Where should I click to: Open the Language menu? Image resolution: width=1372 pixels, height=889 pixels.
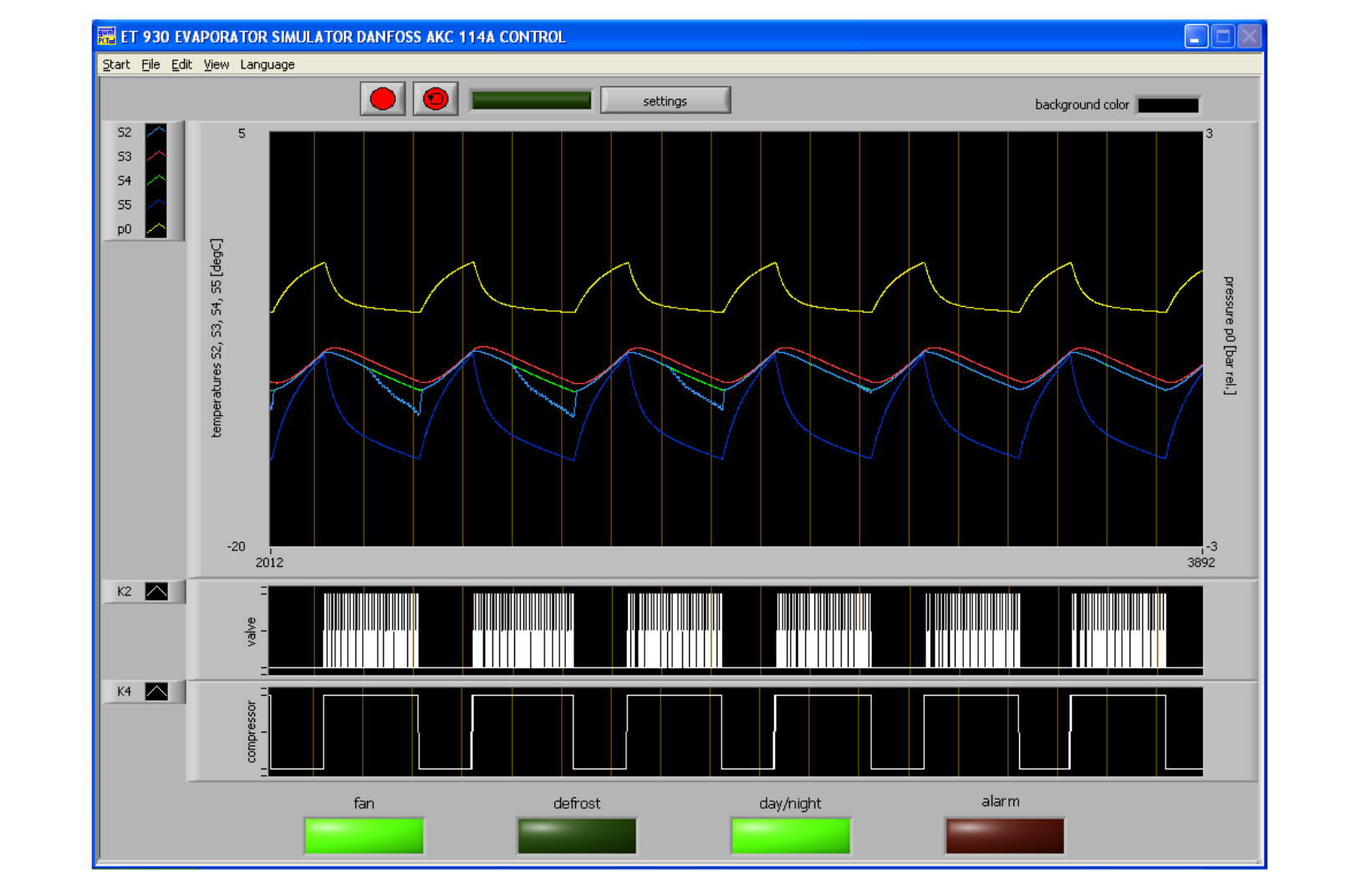[x=268, y=64]
